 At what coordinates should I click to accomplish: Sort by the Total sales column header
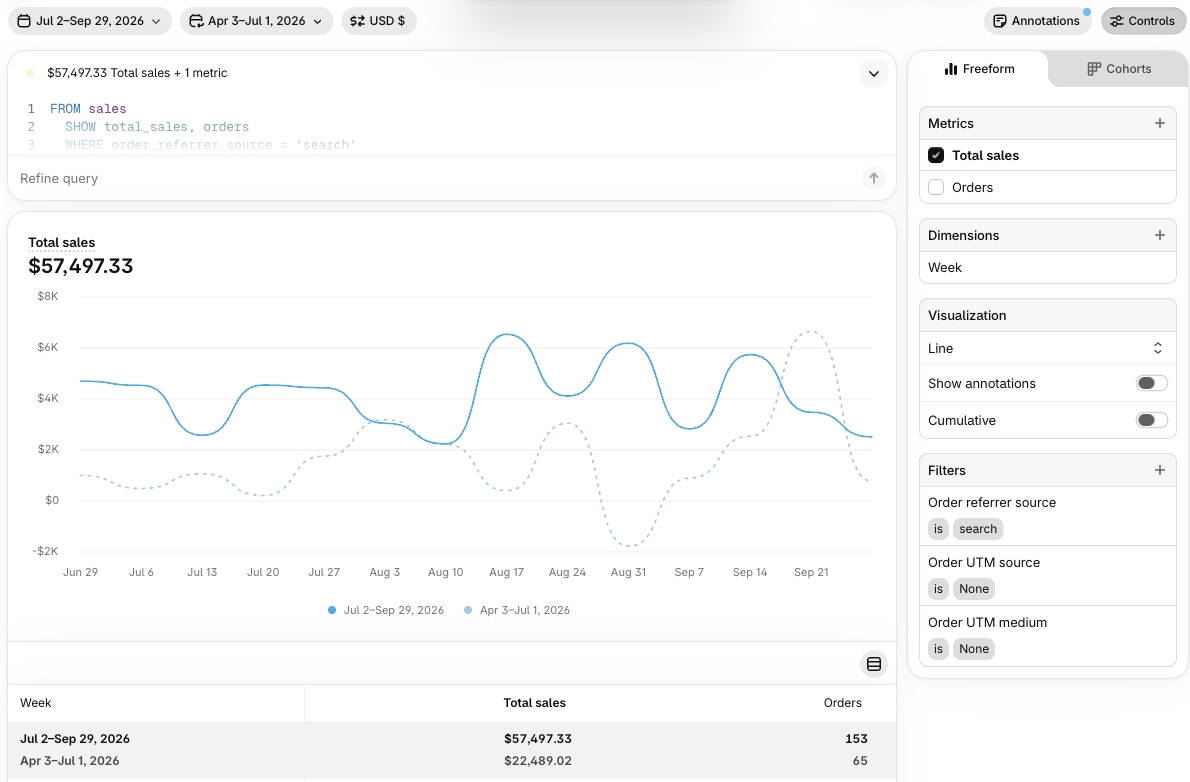coord(534,703)
